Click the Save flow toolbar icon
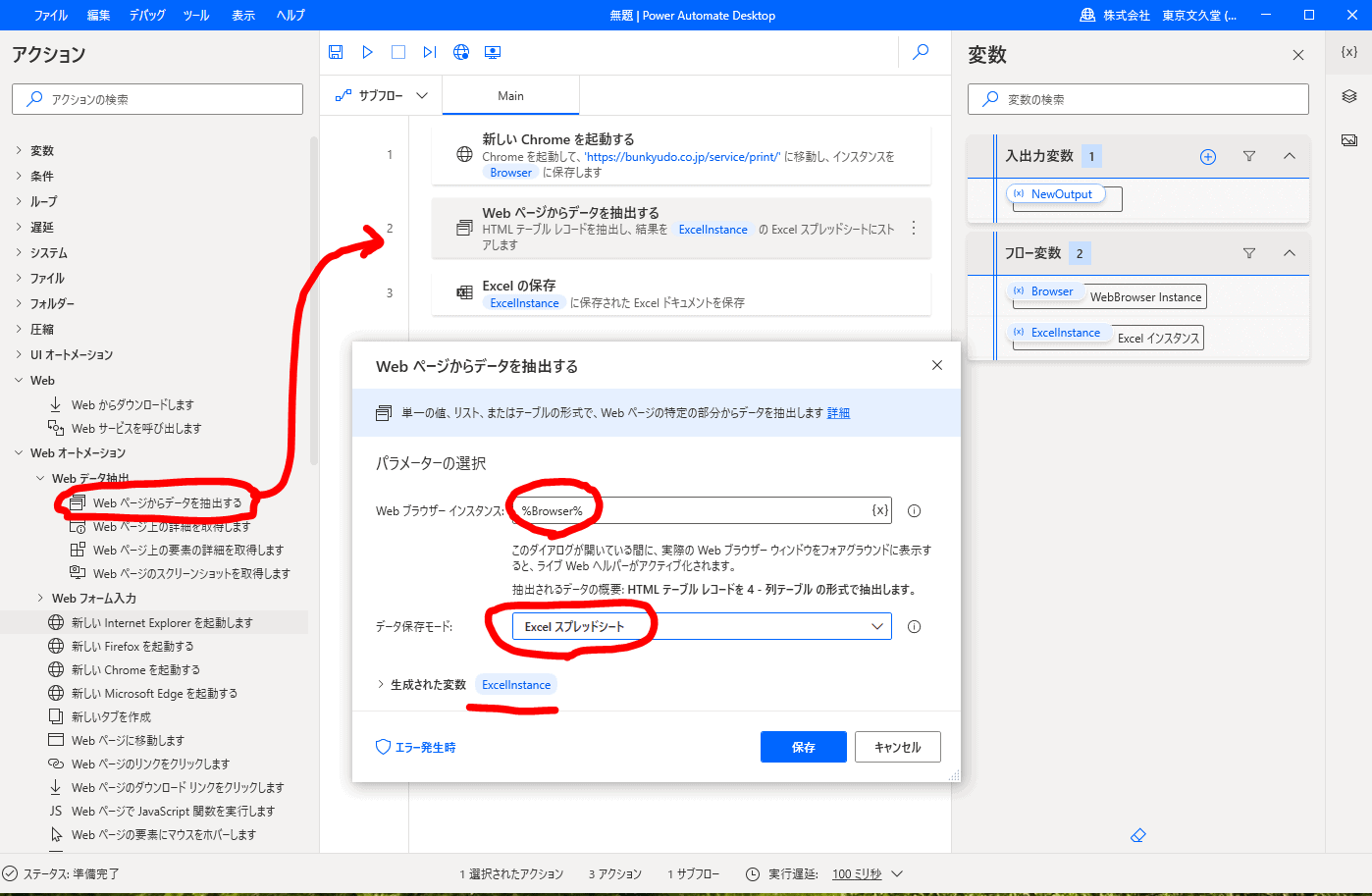1372x896 pixels. (x=336, y=52)
